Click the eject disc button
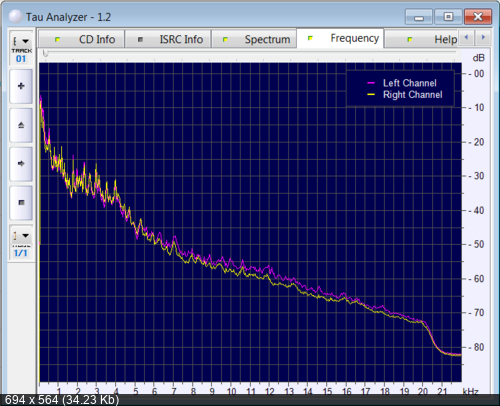Screen dimensions: 500x406 click(x=21, y=125)
